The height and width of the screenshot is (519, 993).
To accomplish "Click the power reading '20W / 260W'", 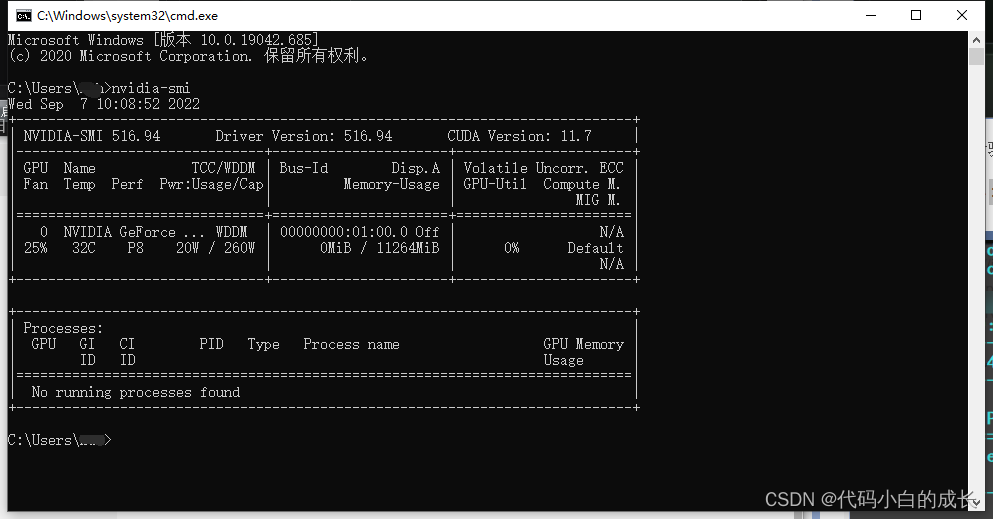I will point(215,247).
